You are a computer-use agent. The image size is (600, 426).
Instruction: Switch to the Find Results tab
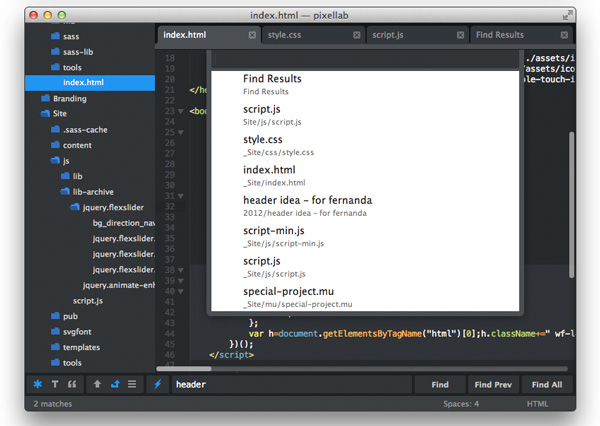pyautogui.click(x=521, y=35)
